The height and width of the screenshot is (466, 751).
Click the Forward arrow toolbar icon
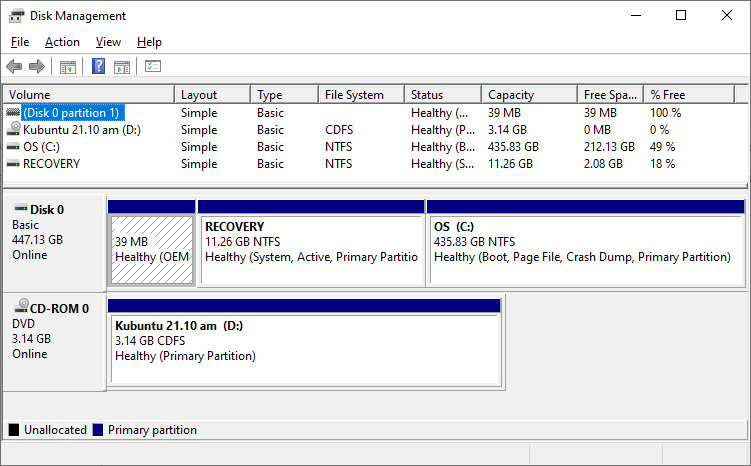(x=37, y=67)
